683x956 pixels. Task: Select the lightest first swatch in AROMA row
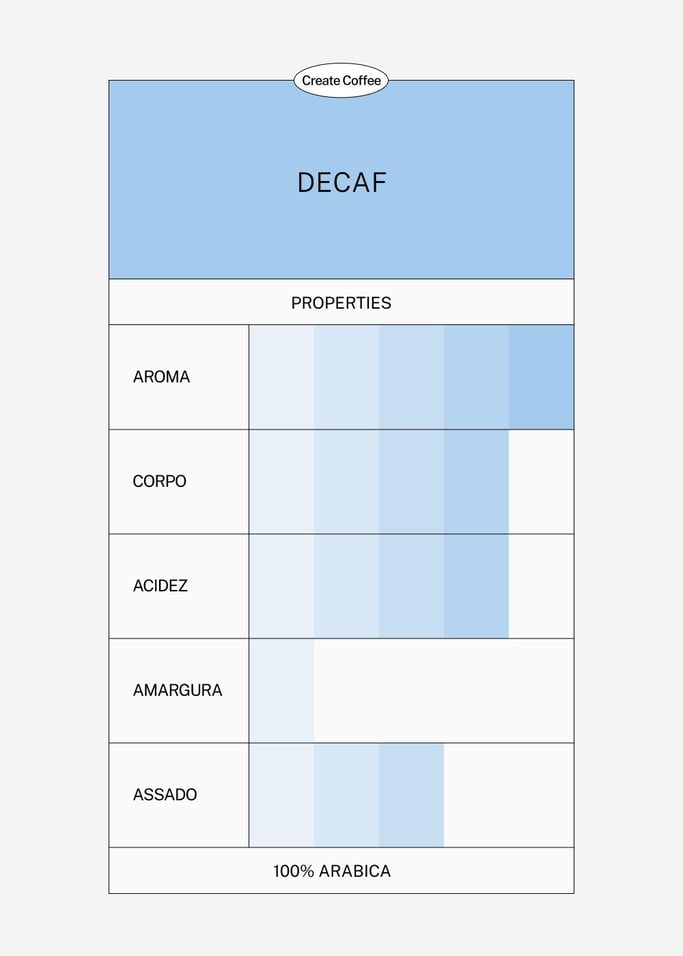(x=281, y=377)
